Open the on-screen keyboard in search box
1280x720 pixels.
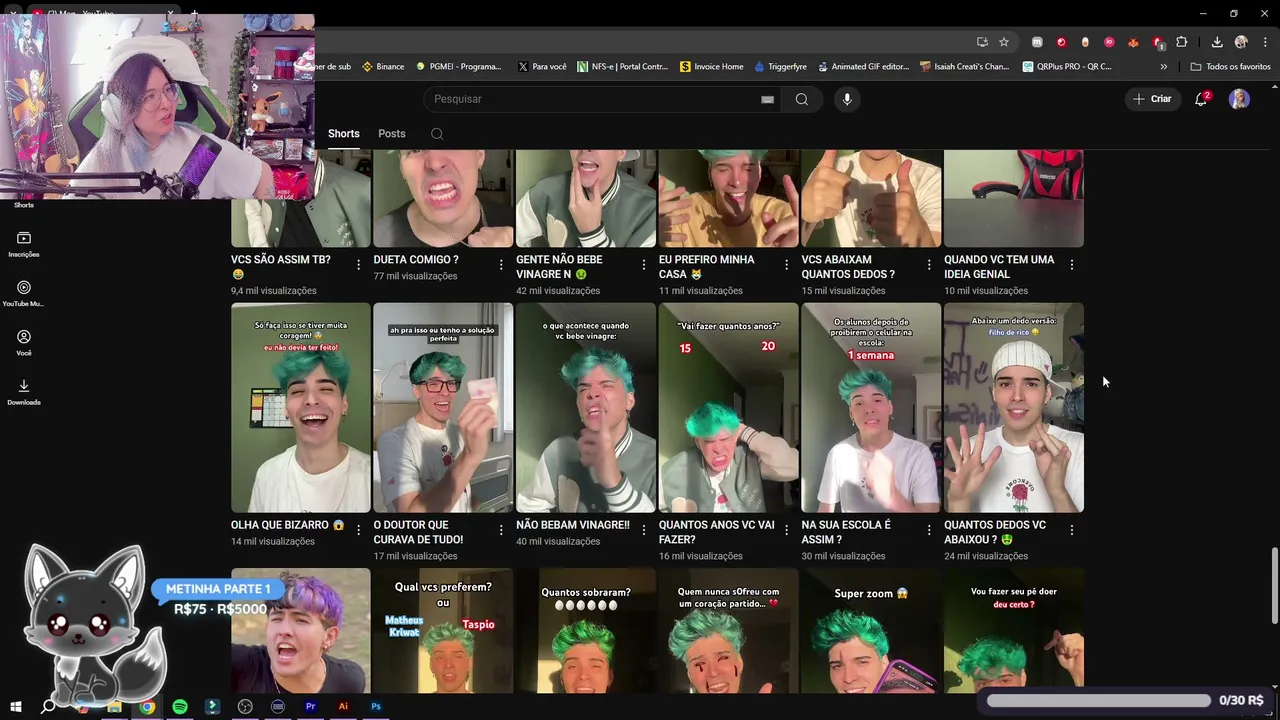[767, 99]
